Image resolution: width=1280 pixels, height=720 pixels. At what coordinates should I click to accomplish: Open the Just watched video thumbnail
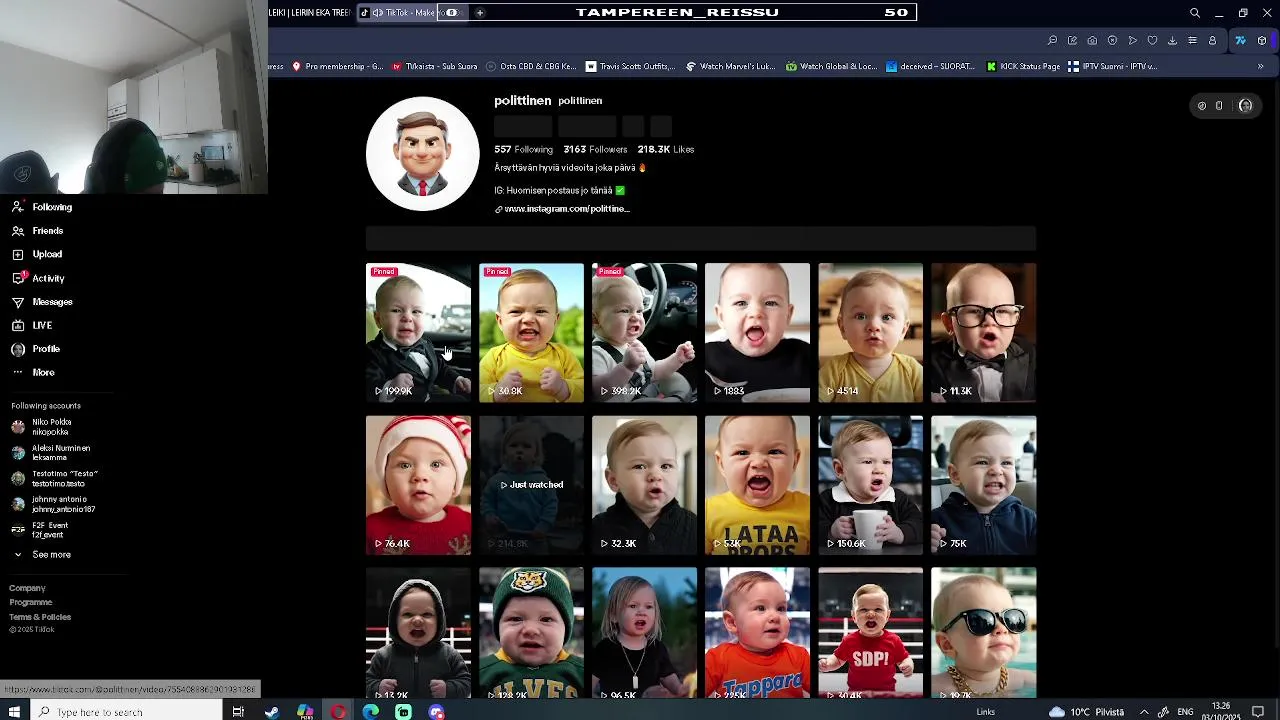click(x=531, y=485)
